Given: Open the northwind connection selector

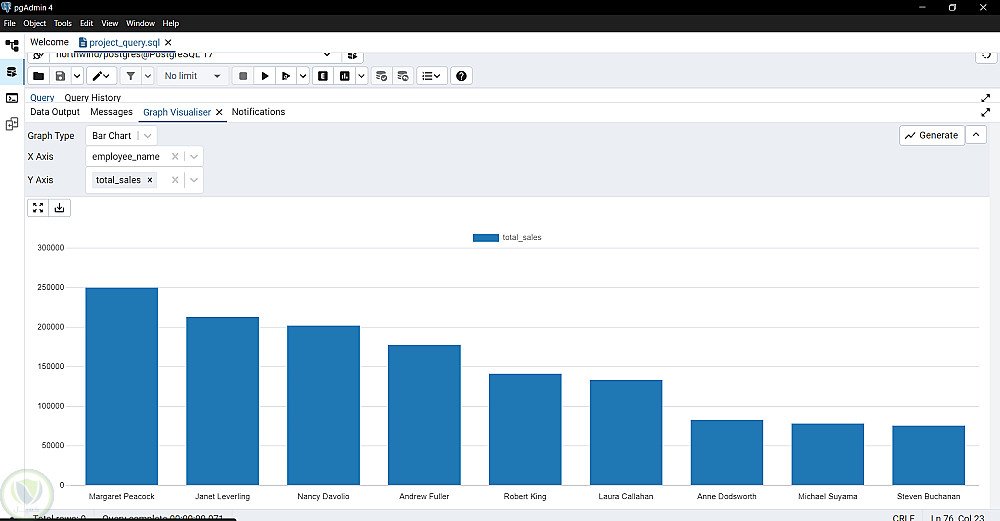Looking at the screenshot, I should point(193,56).
